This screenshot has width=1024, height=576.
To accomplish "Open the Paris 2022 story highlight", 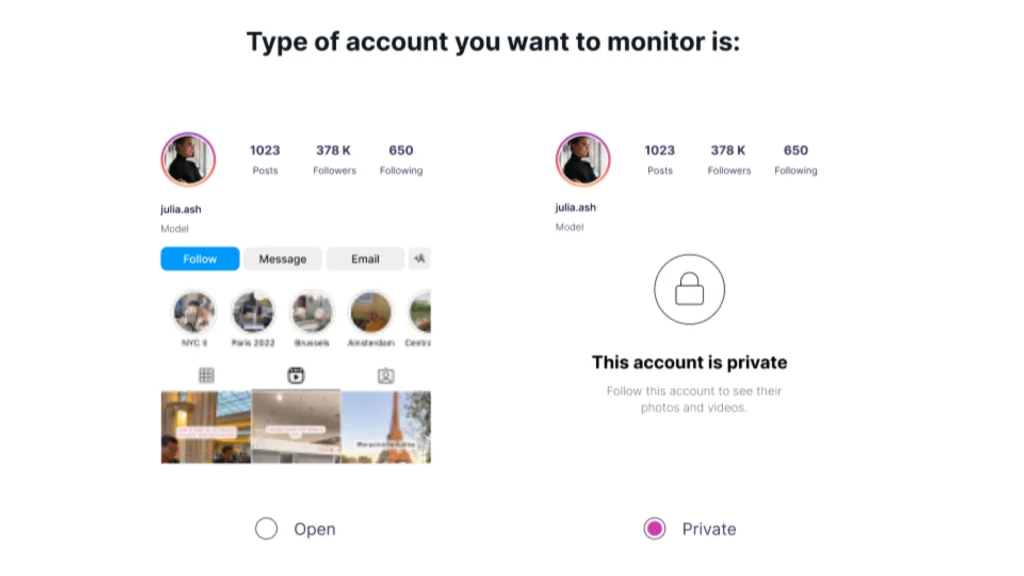I will click(253, 312).
